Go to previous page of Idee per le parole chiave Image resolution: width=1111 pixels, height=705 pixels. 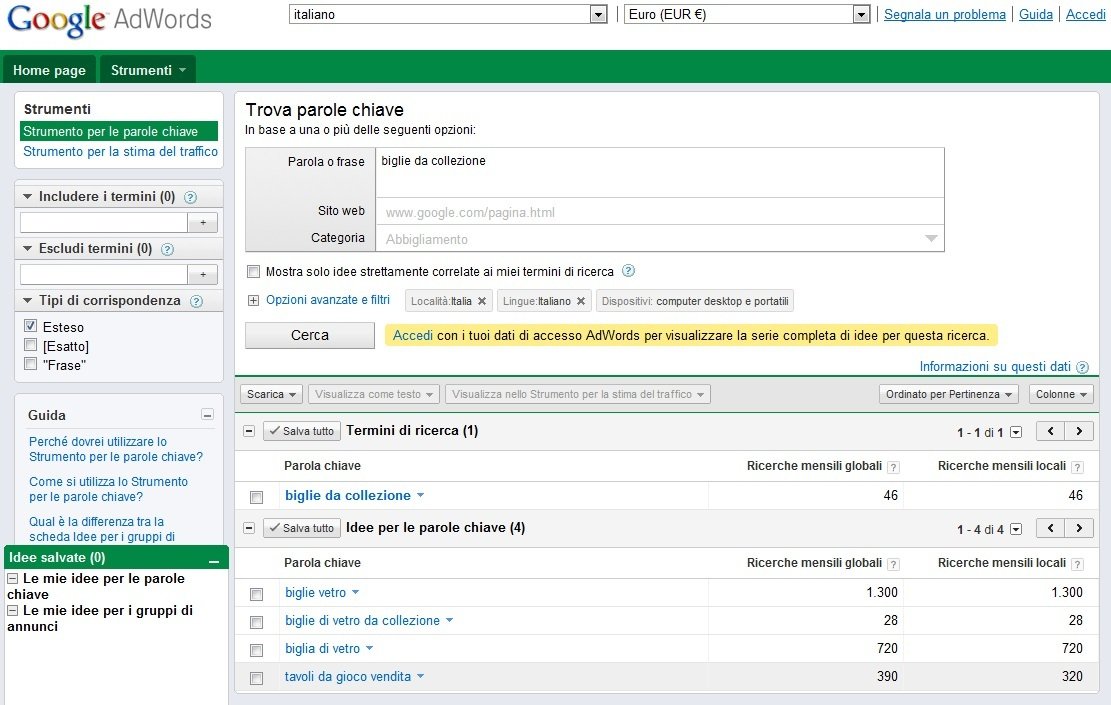[1051, 528]
